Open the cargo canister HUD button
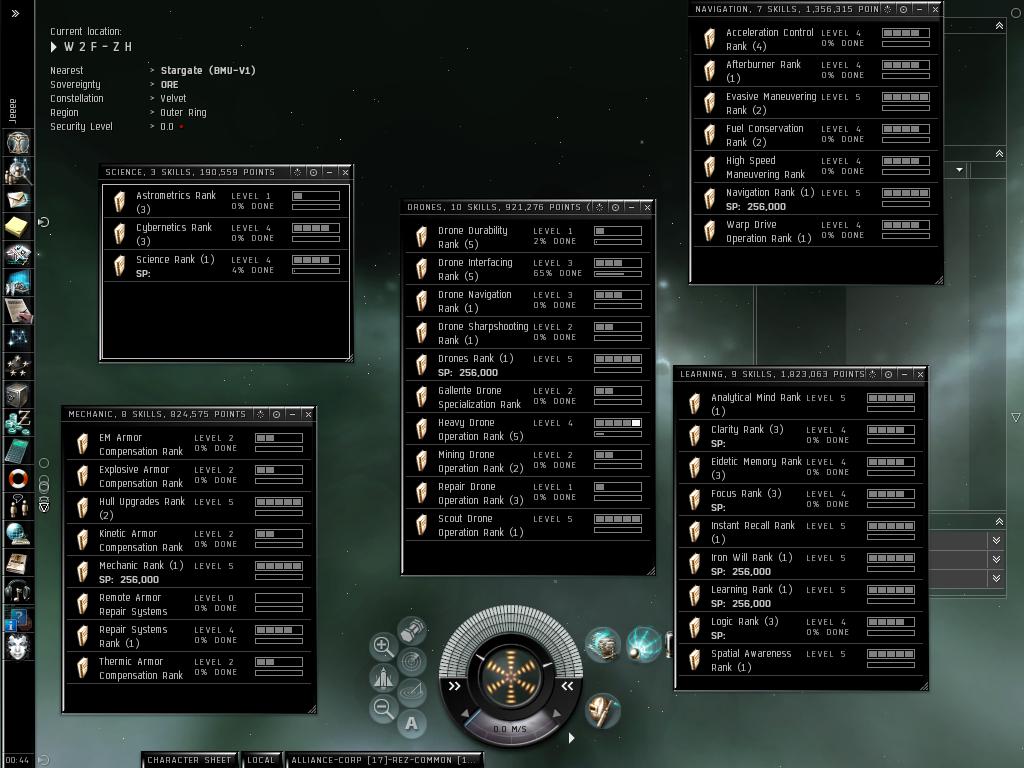 (x=412, y=630)
